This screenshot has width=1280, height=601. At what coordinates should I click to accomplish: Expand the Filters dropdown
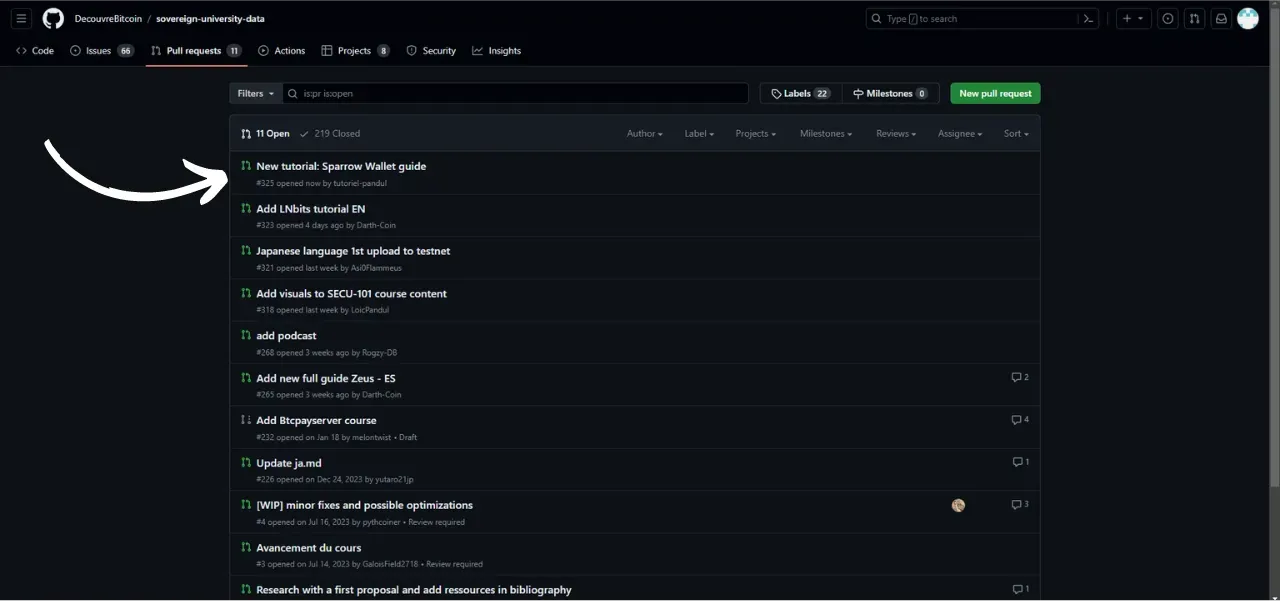tap(255, 93)
